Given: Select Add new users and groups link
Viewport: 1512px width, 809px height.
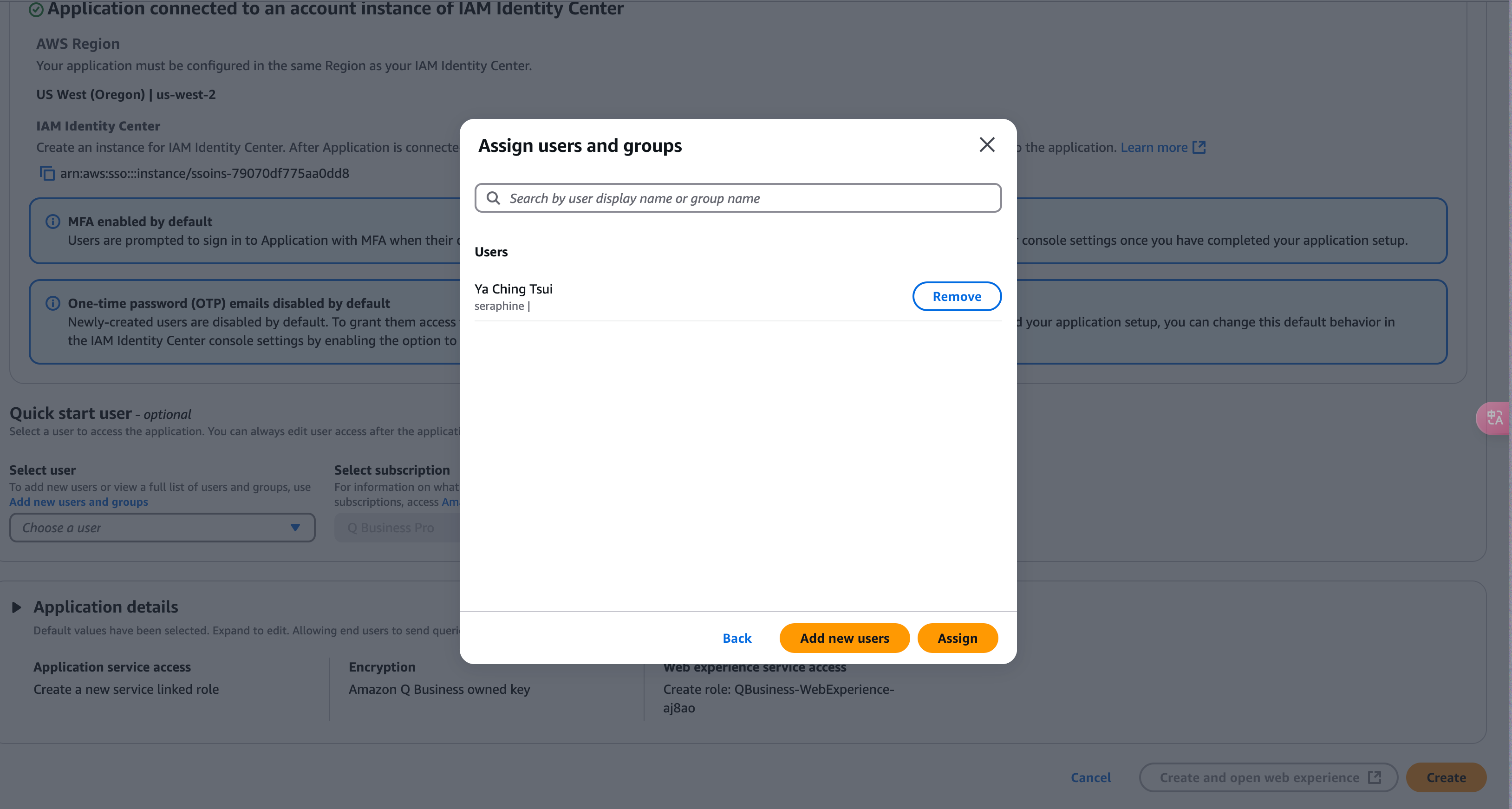Looking at the screenshot, I should pos(78,500).
